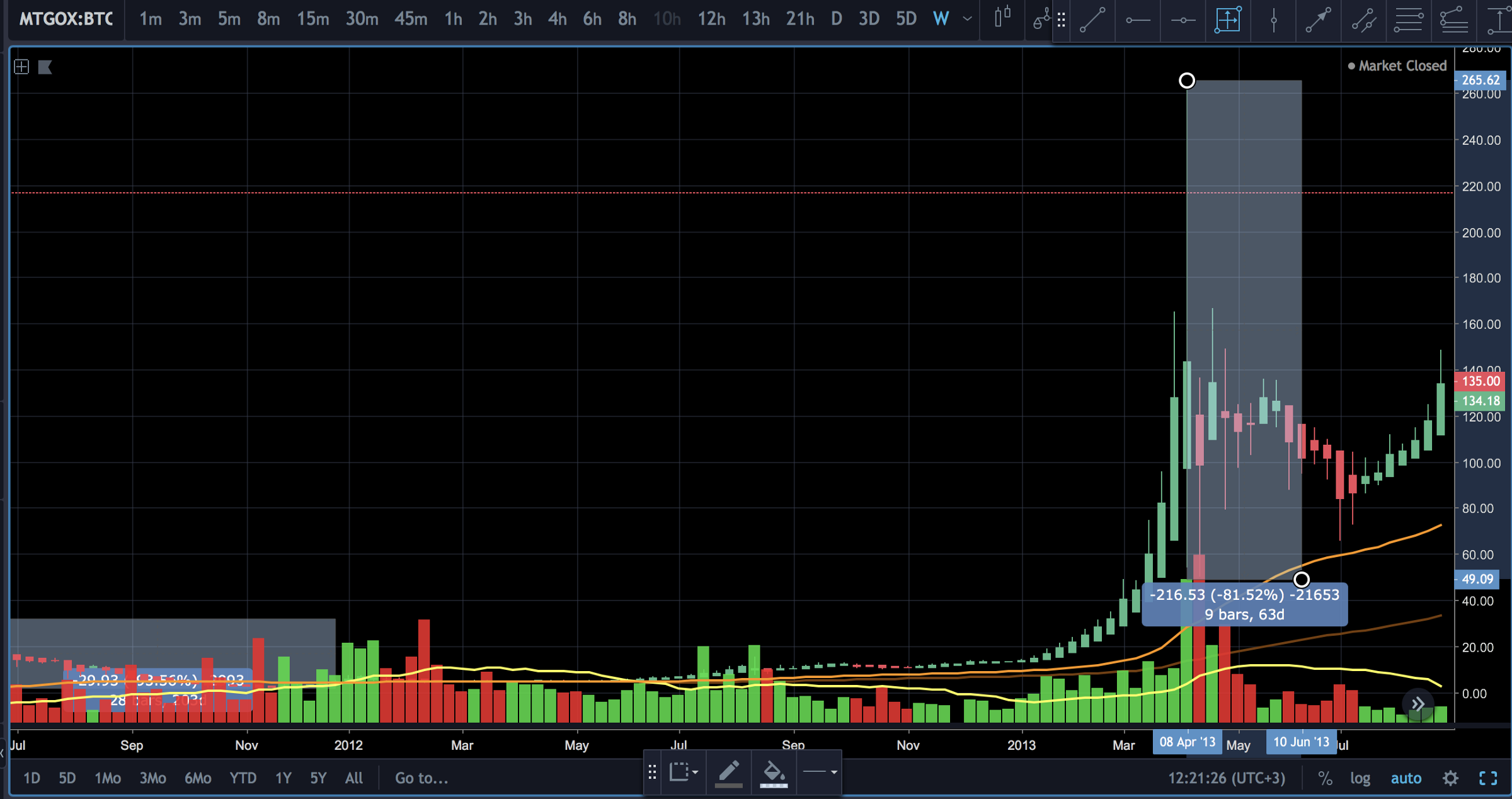1512x799 pixels.
Task: Open chart settings gear icon
Action: pos(1450,778)
